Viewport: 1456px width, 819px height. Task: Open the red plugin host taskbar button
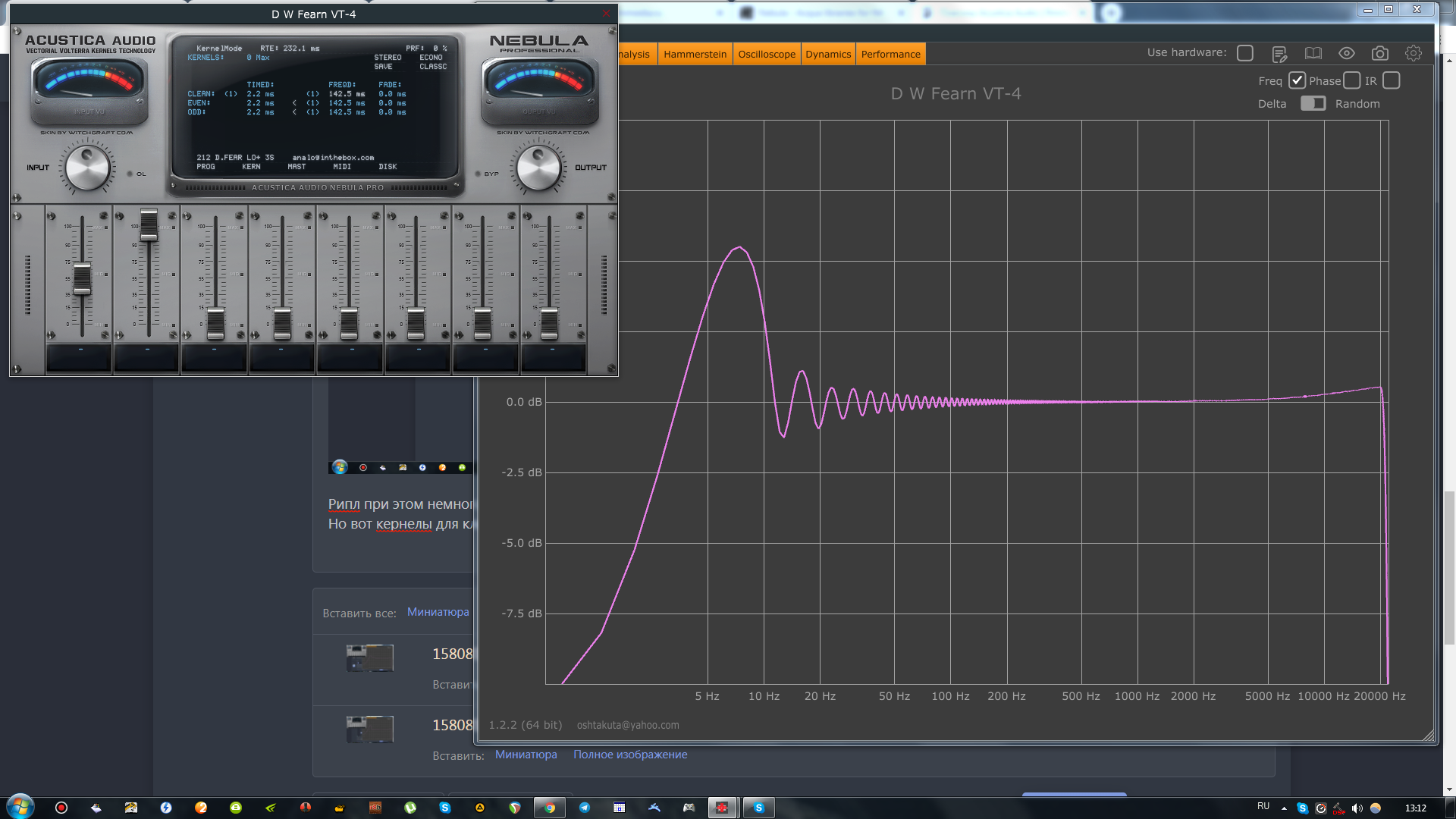click(722, 808)
